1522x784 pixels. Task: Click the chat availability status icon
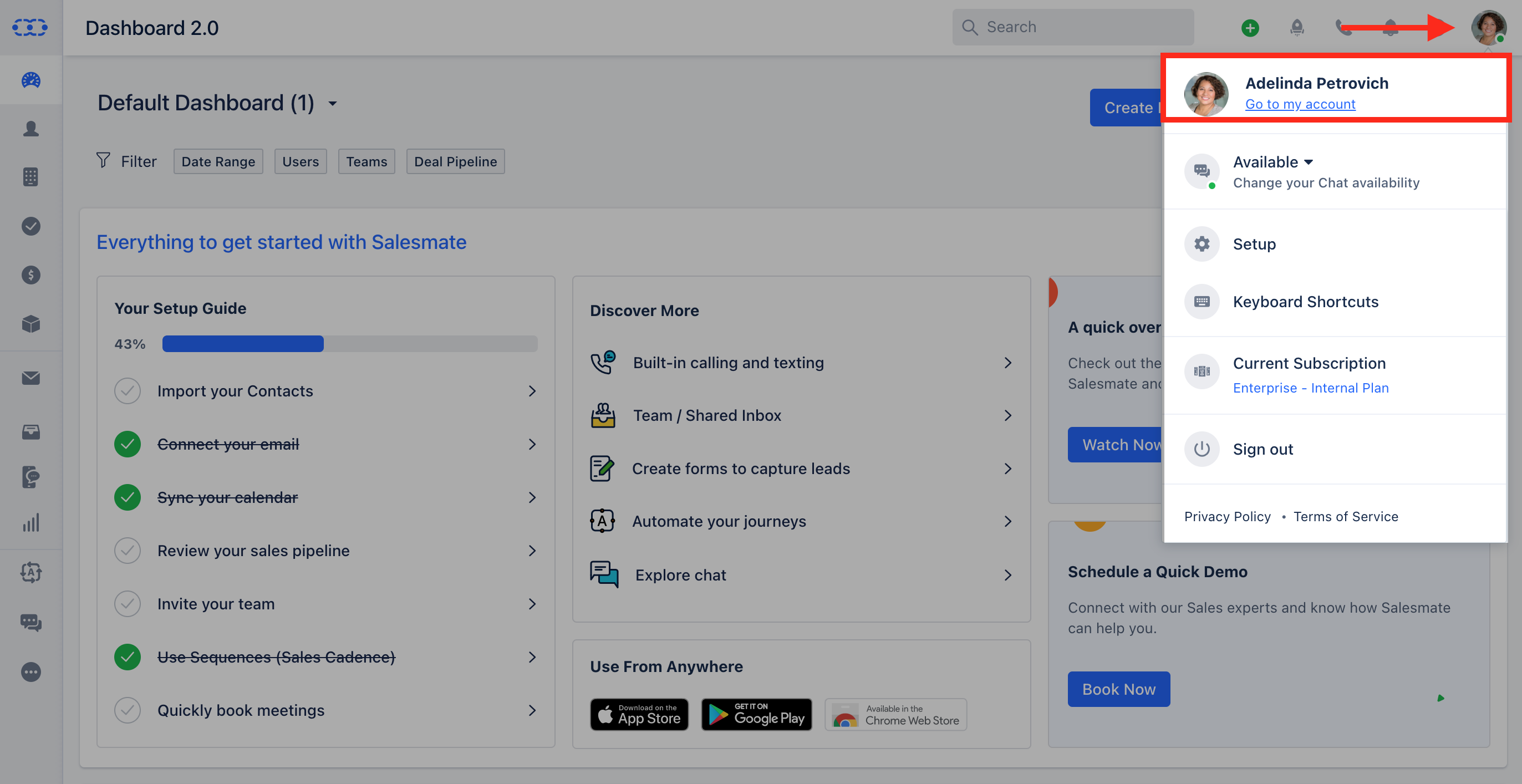click(x=1202, y=171)
